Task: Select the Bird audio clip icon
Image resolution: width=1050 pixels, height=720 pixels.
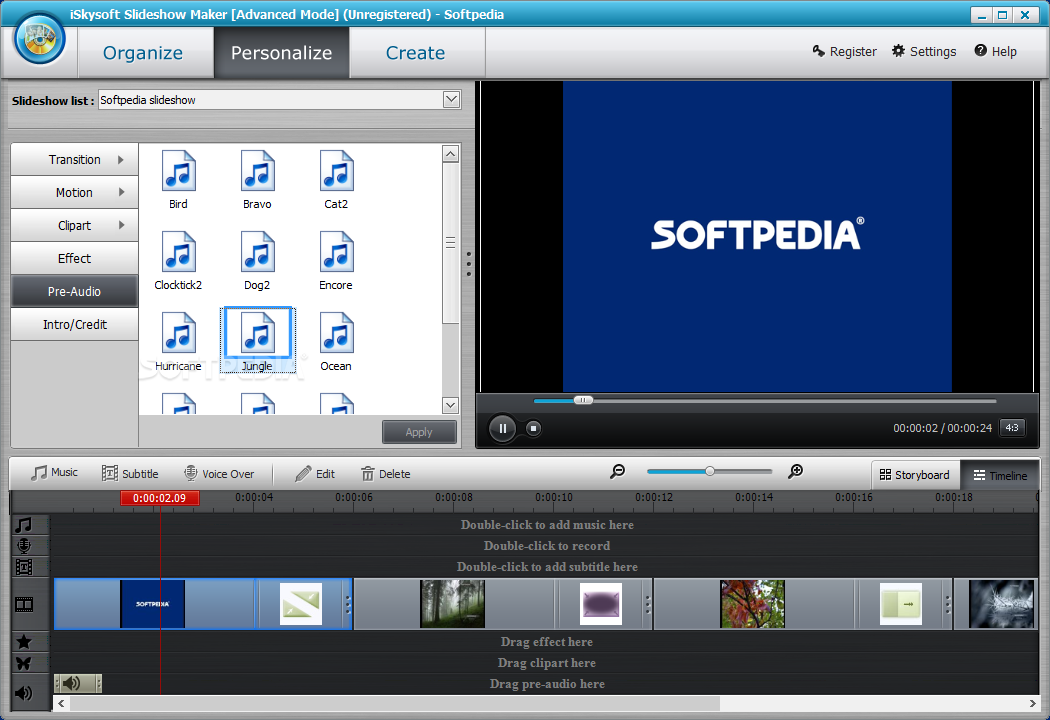Action: click(178, 171)
